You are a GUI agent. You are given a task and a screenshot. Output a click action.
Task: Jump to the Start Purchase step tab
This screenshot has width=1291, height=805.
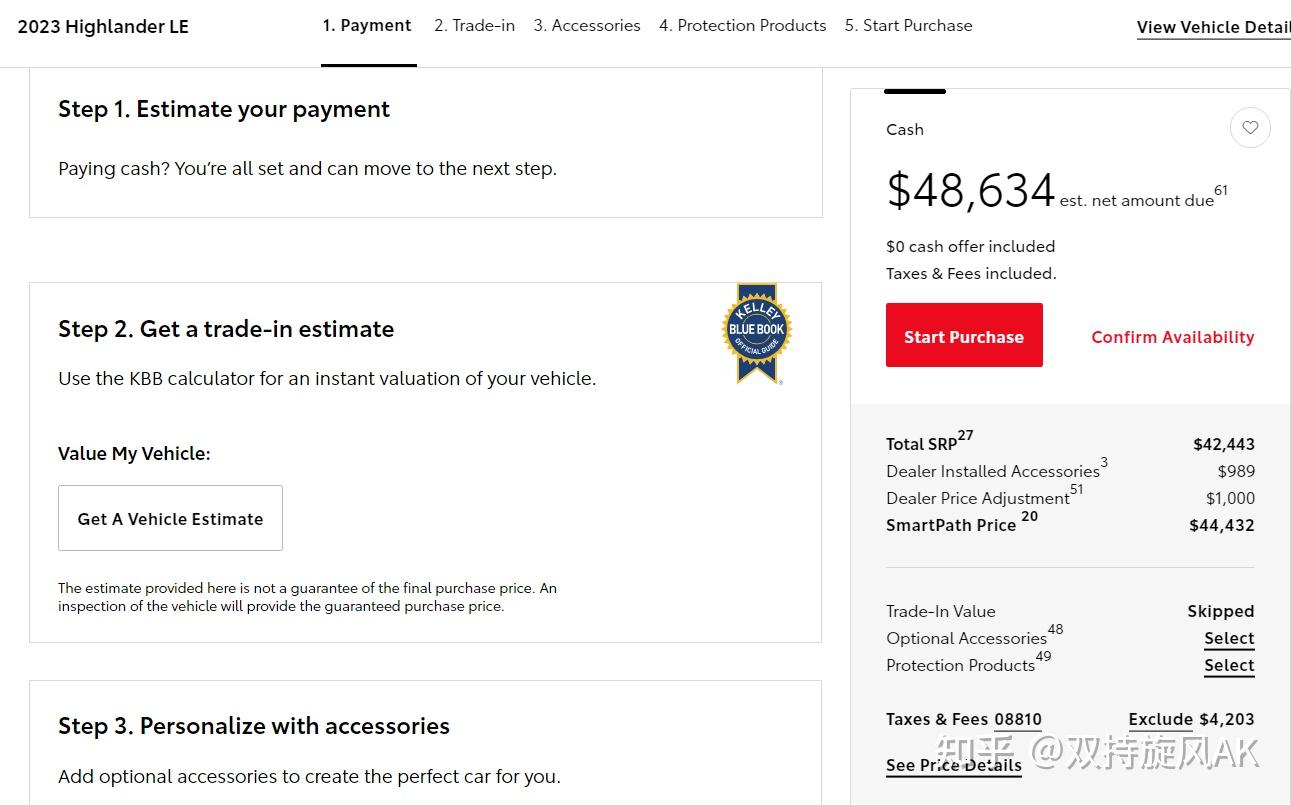[909, 26]
